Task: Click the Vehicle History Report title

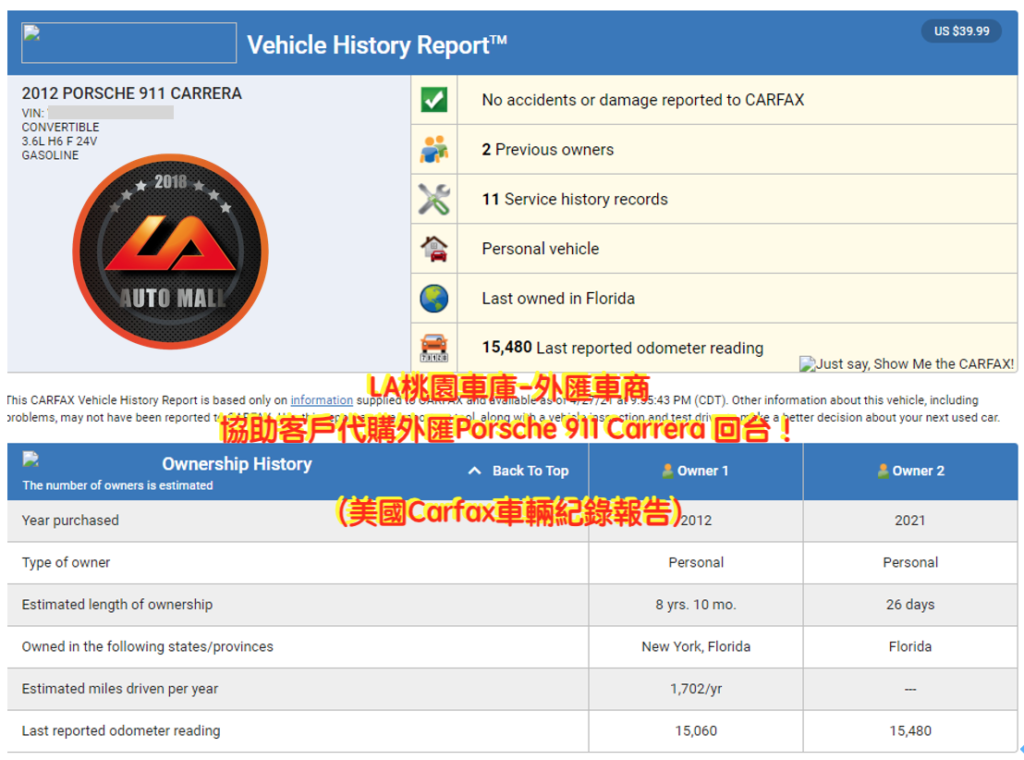Action: (377, 45)
